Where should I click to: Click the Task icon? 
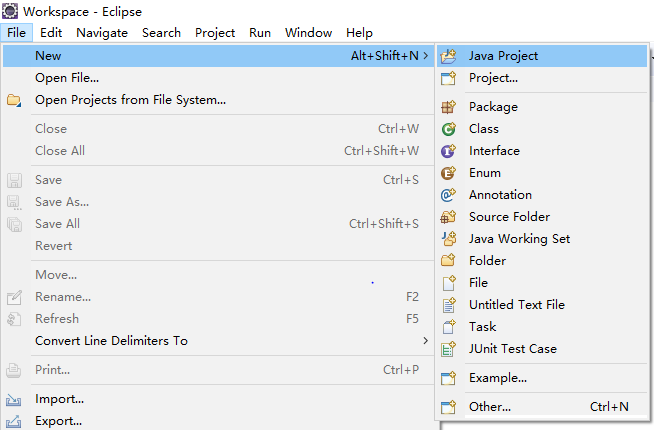(x=448, y=327)
